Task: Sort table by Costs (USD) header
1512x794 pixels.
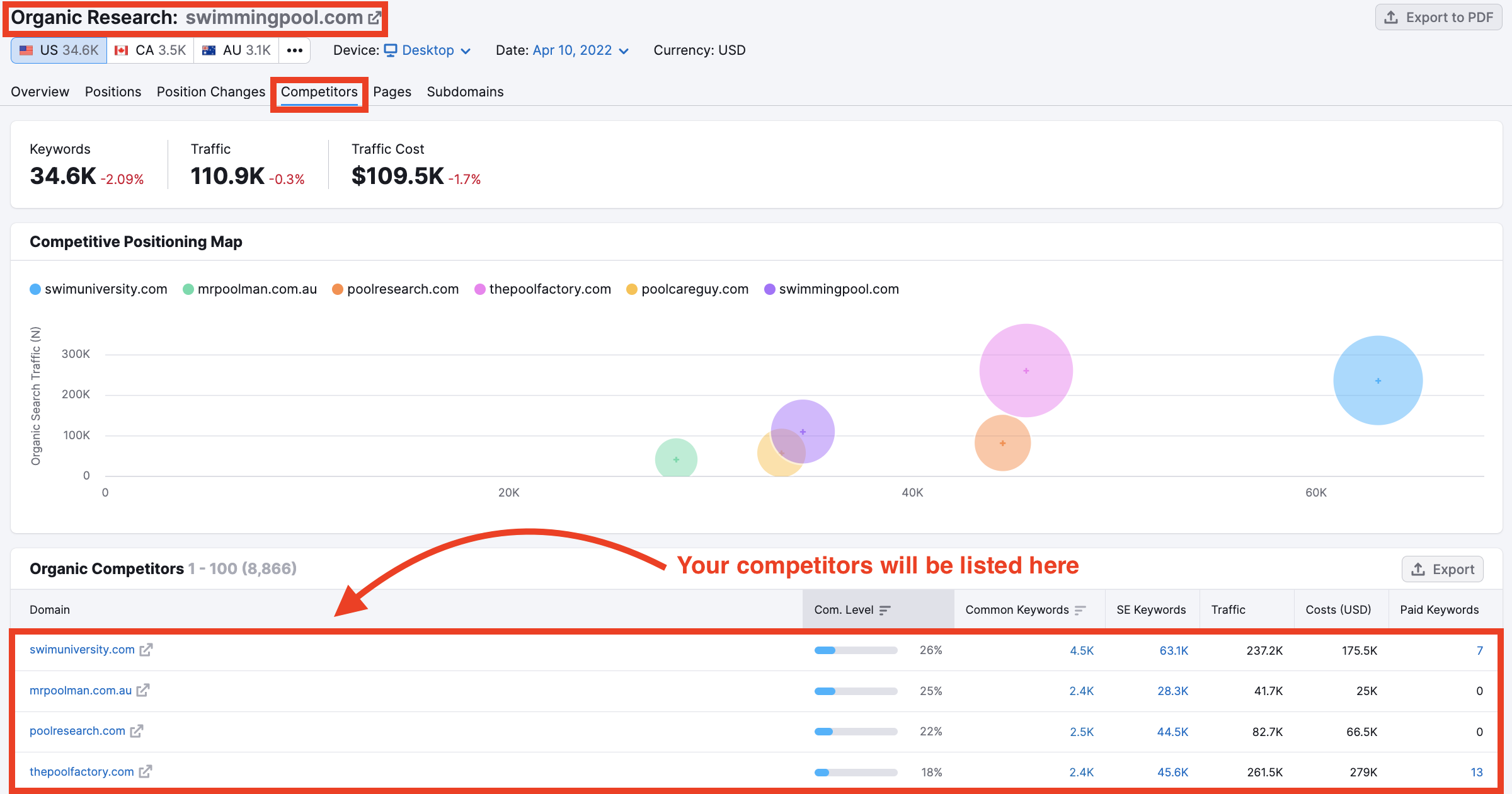Action: click(x=1338, y=610)
